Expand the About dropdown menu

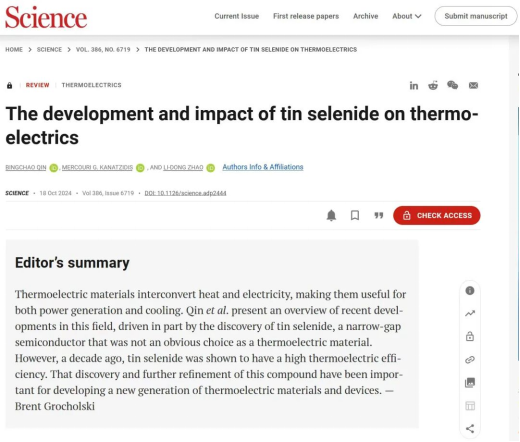tap(407, 16)
